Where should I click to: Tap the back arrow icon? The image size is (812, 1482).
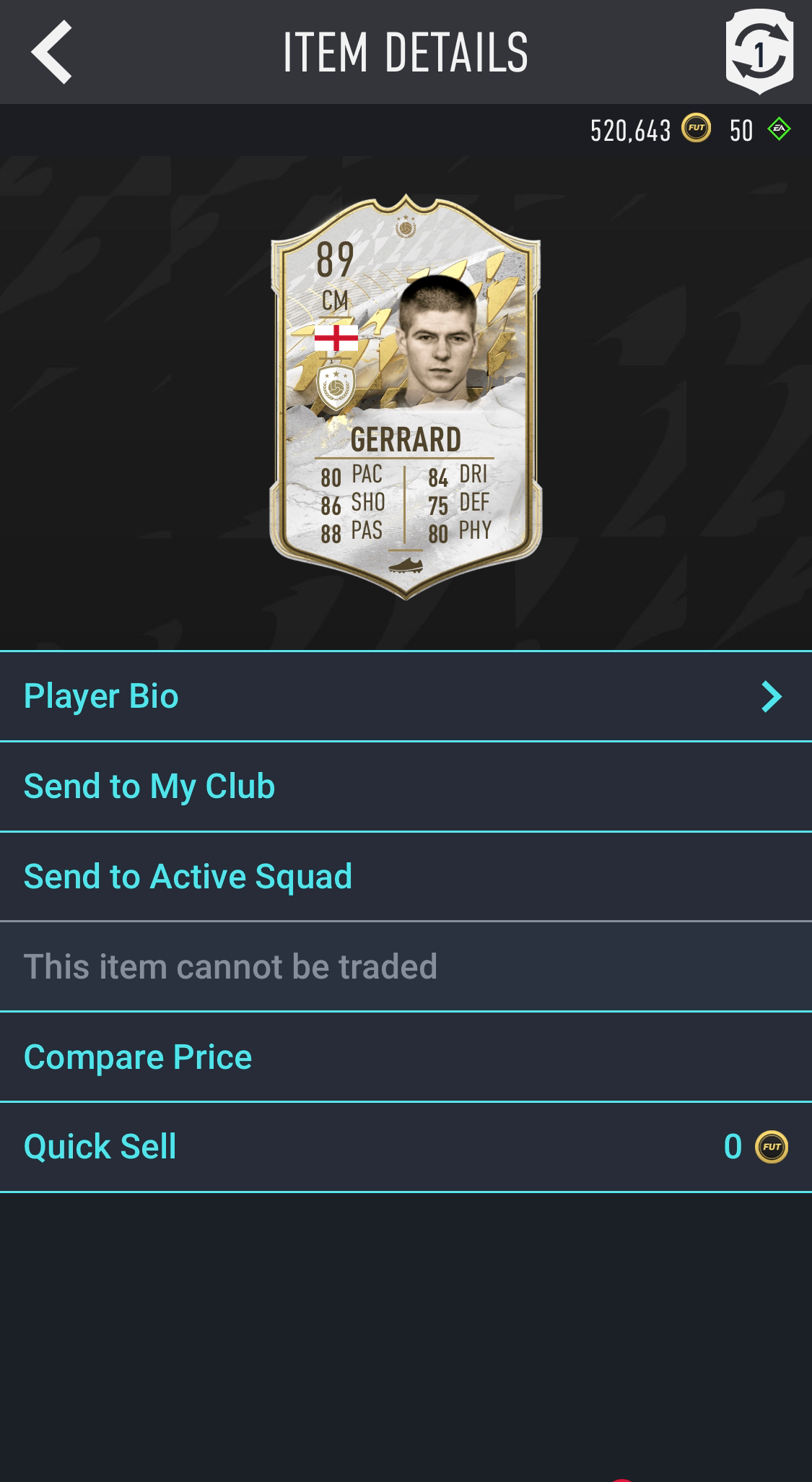(51, 52)
